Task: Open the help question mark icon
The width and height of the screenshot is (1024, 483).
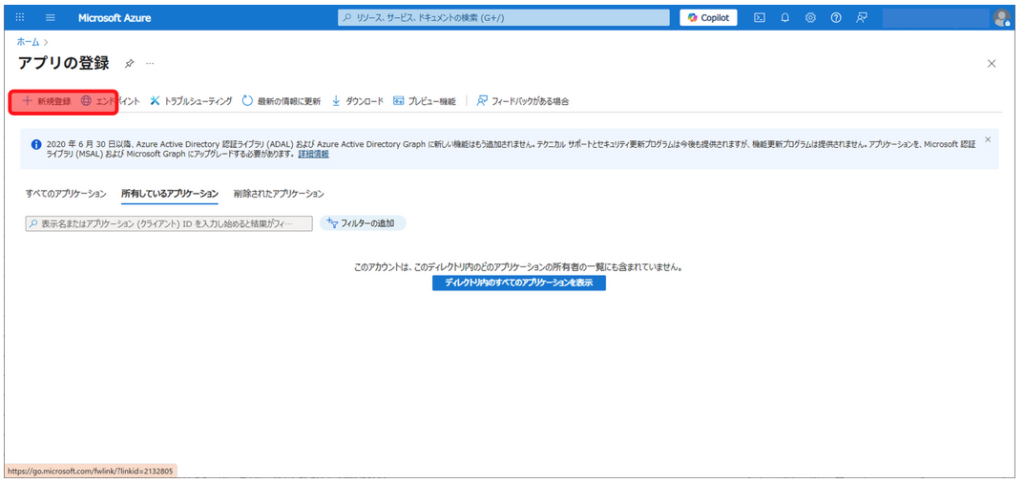Action: click(x=835, y=17)
